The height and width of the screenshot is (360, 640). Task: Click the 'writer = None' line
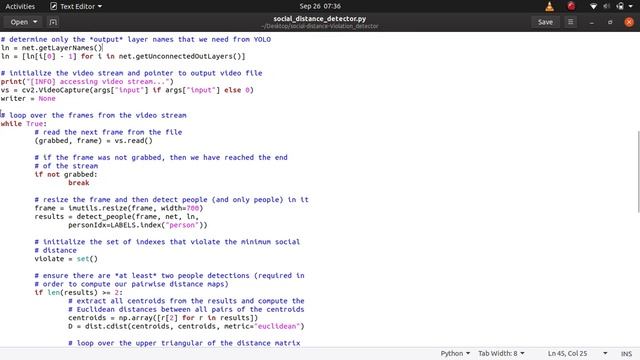pos(28,98)
